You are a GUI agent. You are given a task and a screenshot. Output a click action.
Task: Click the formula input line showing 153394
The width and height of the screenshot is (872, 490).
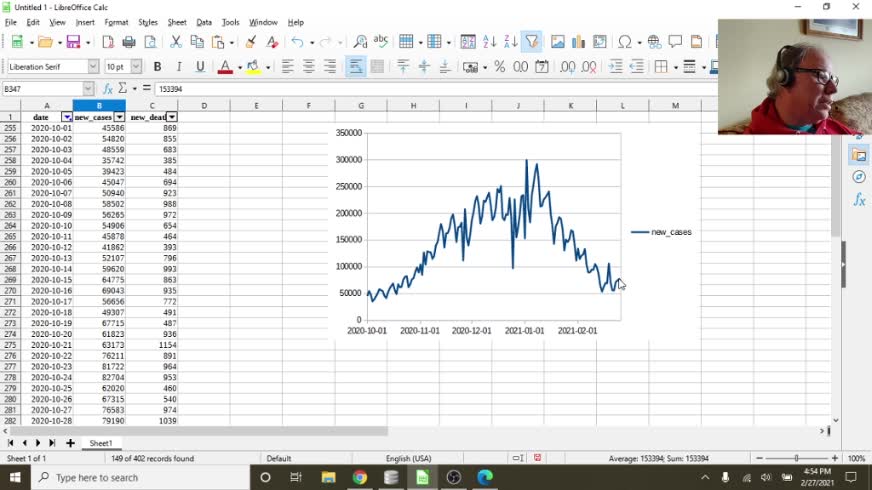434,88
